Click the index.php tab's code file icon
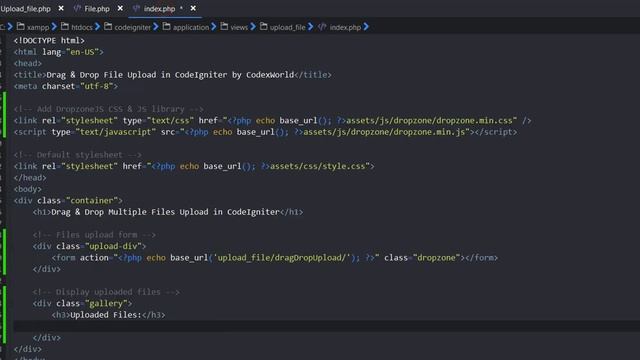The image size is (640, 360). coord(136,8)
